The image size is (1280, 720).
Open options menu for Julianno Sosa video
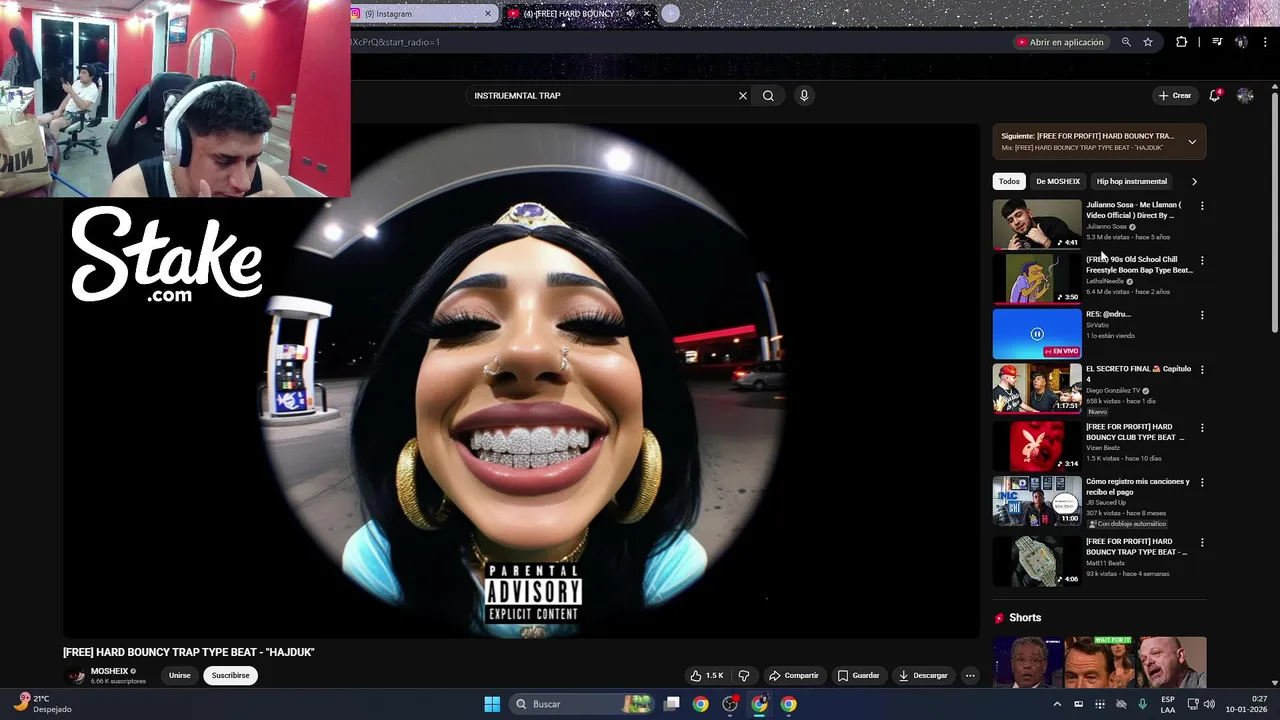point(1202,206)
